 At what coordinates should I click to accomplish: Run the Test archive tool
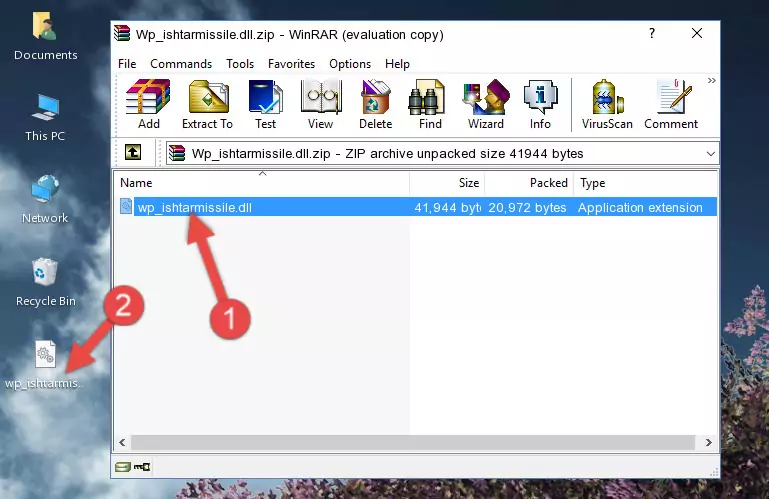[x=265, y=104]
